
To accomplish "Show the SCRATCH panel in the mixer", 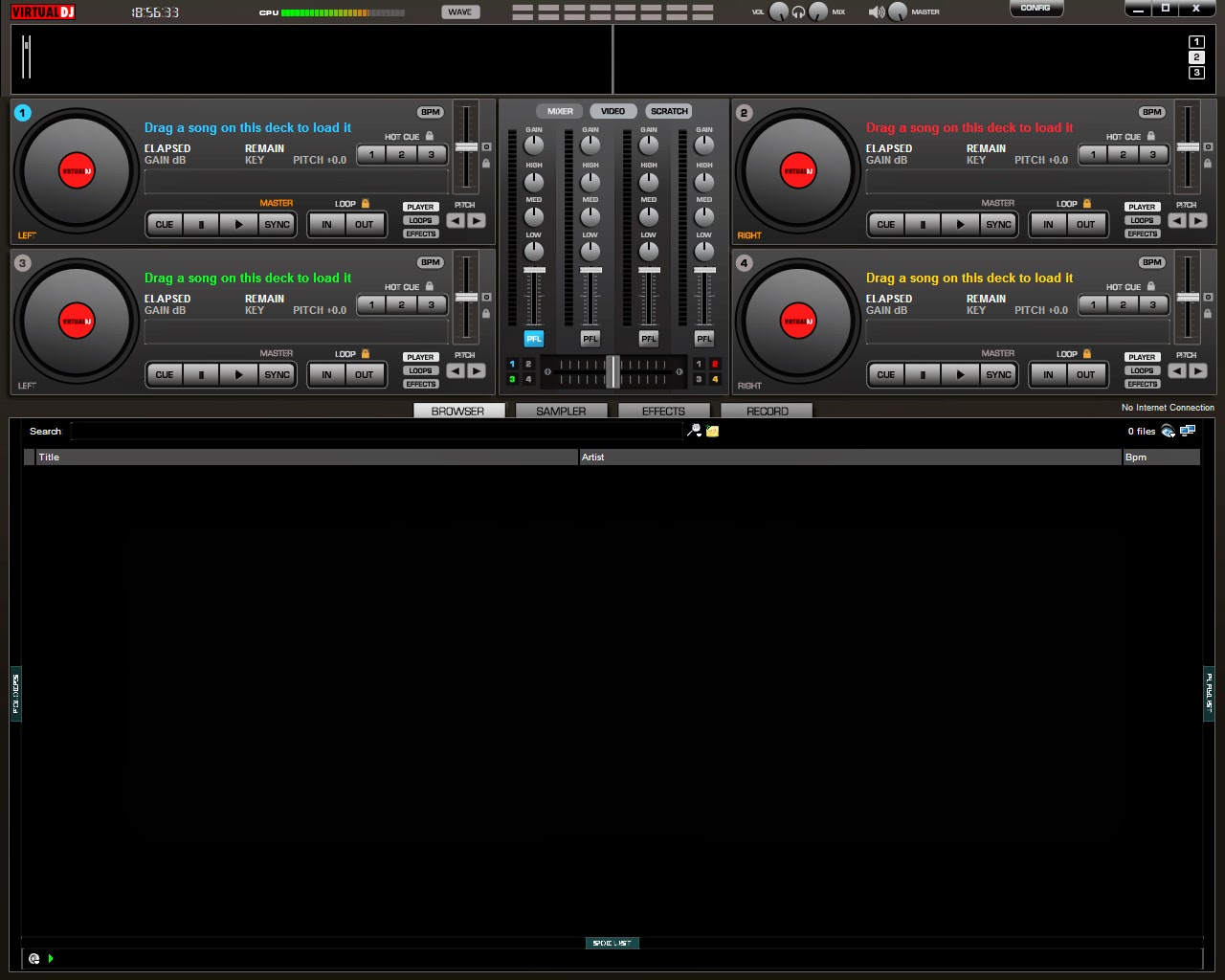I will tap(669, 111).
